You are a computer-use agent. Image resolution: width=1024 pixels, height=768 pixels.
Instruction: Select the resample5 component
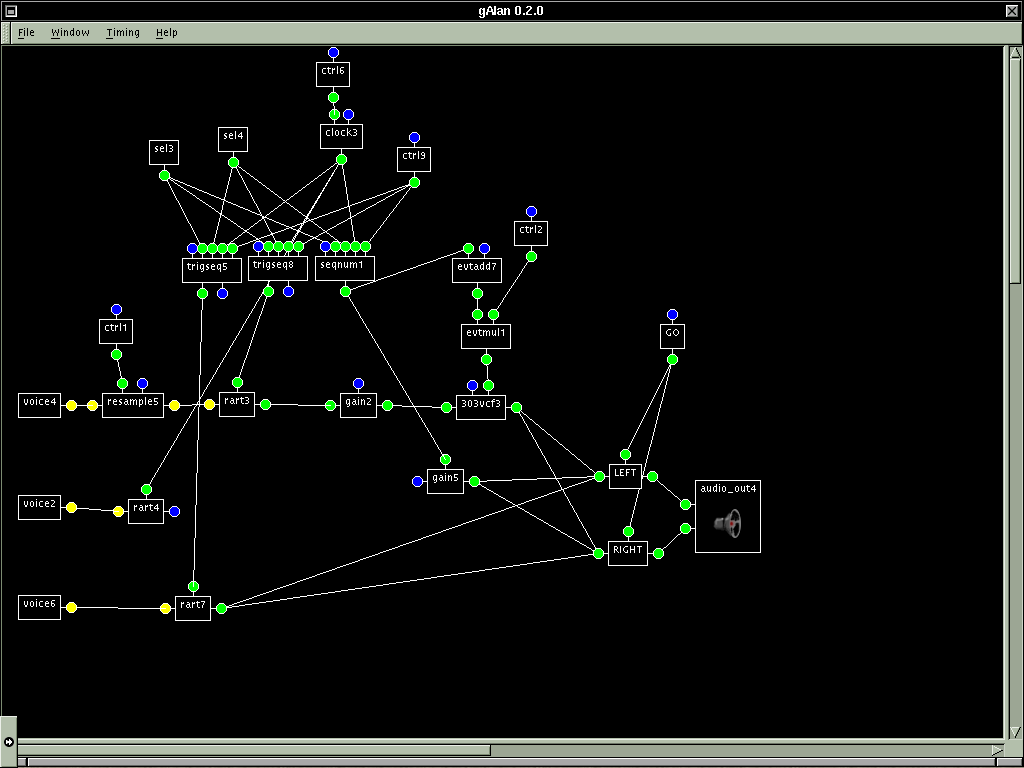tap(132, 404)
